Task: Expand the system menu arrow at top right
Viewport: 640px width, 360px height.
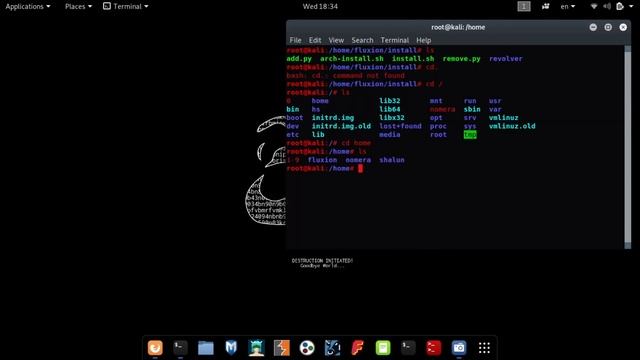Action: click(631, 7)
